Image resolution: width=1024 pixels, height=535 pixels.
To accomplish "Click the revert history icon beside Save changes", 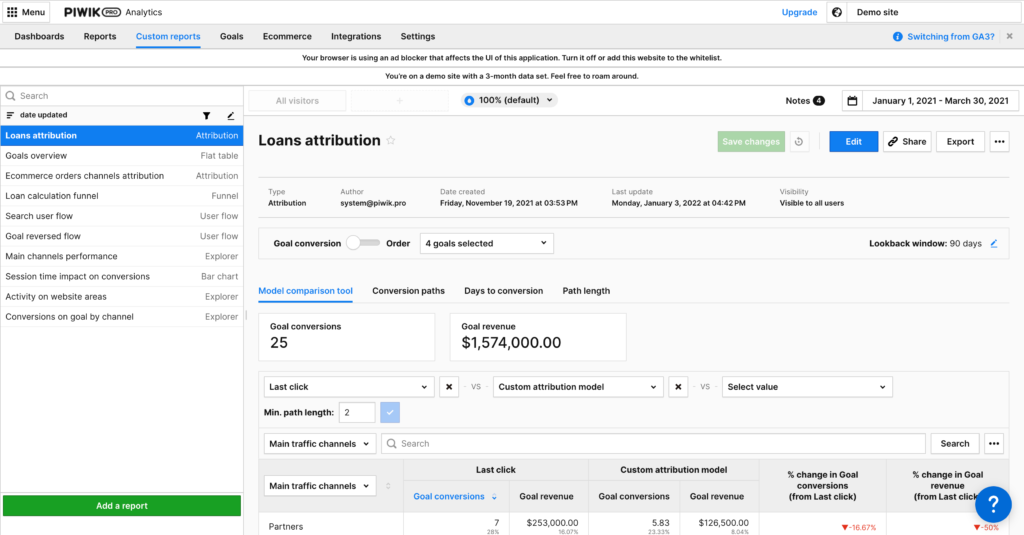I will point(799,142).
